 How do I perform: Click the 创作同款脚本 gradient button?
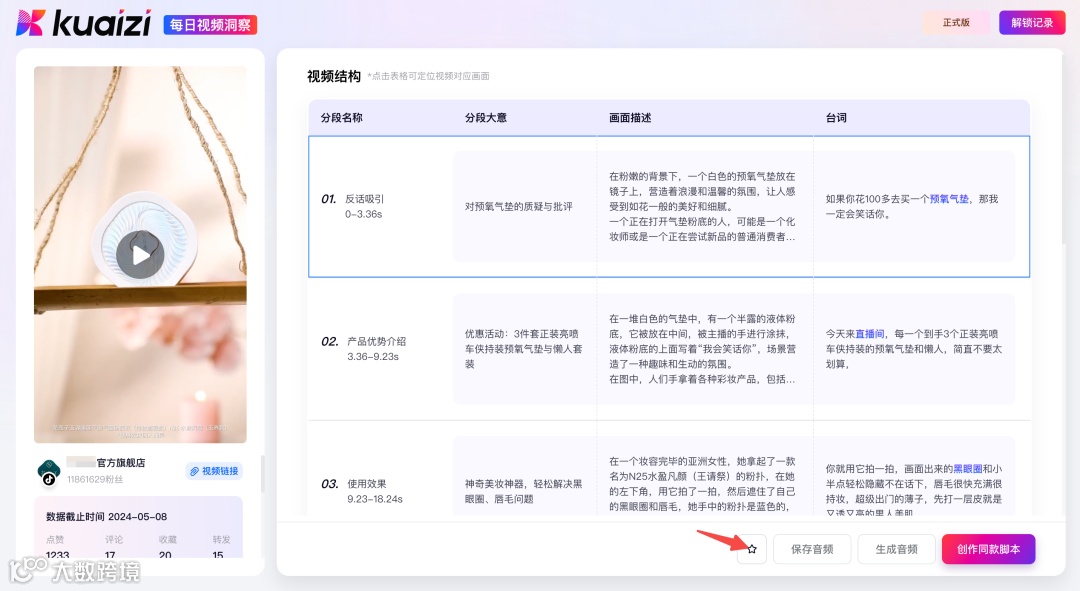coord(988,548)
